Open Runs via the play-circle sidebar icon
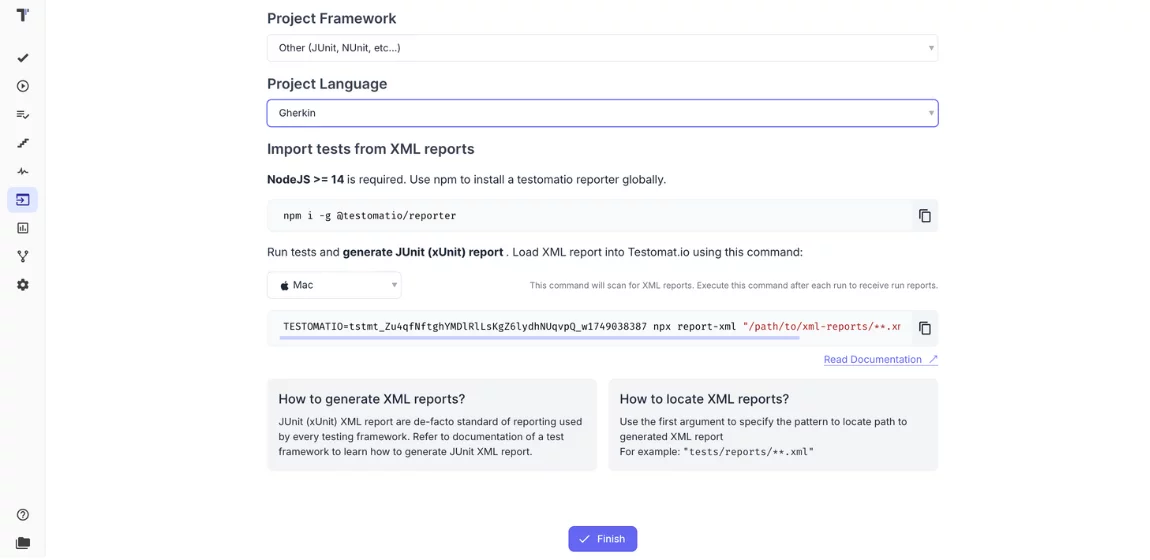Viewport: 1150px width, 560px height. (x=22, y=86)
